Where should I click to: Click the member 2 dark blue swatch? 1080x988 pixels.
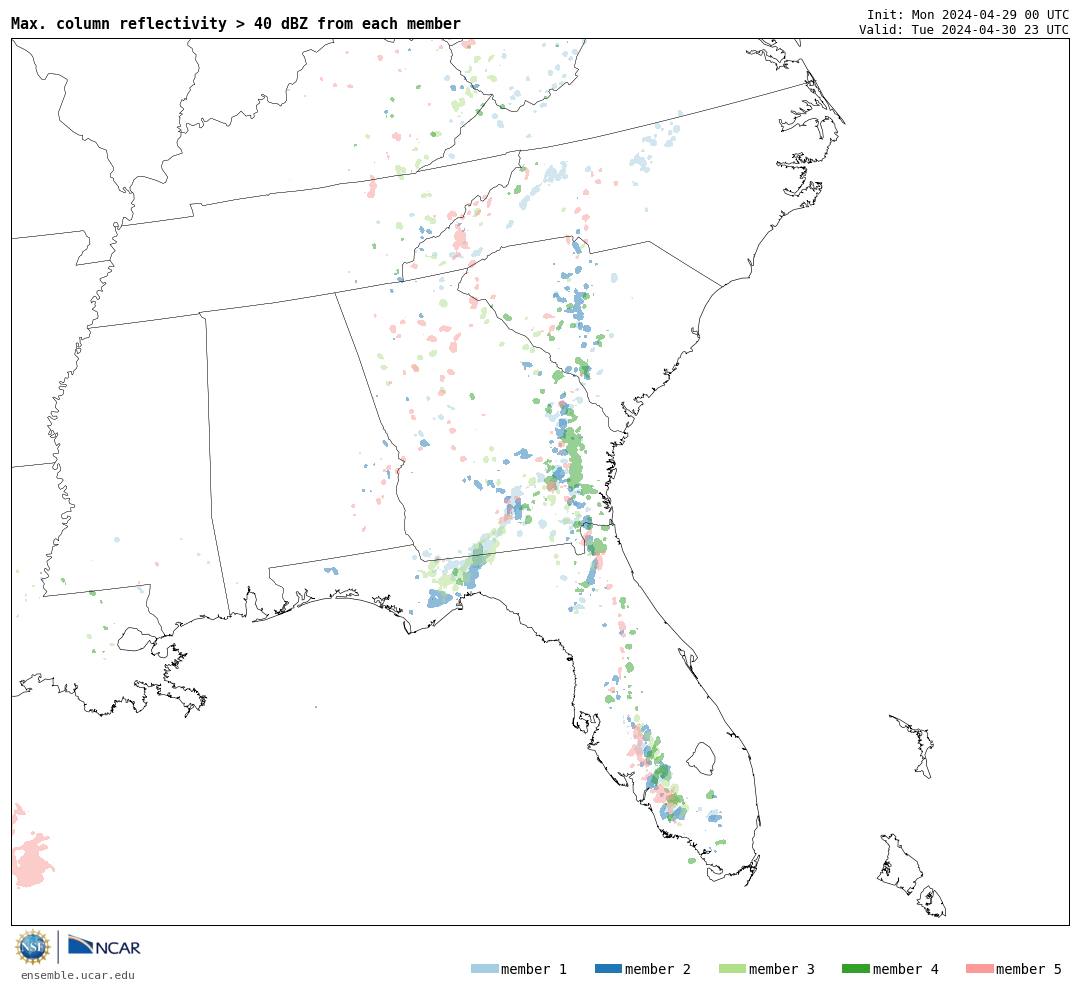click(x=608, y=968)
